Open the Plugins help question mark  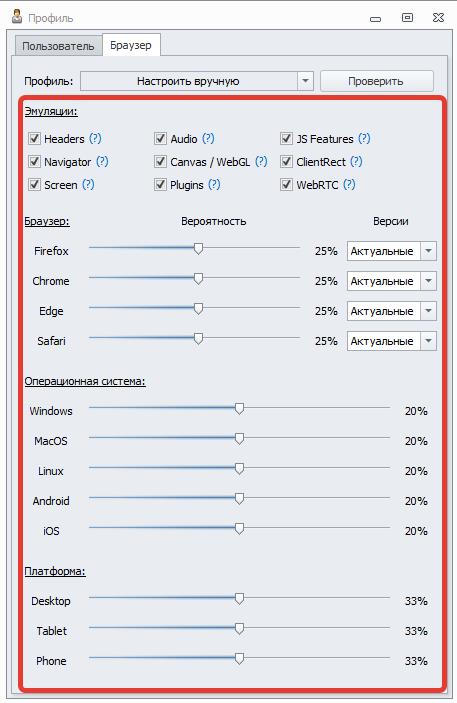[214, 185]
